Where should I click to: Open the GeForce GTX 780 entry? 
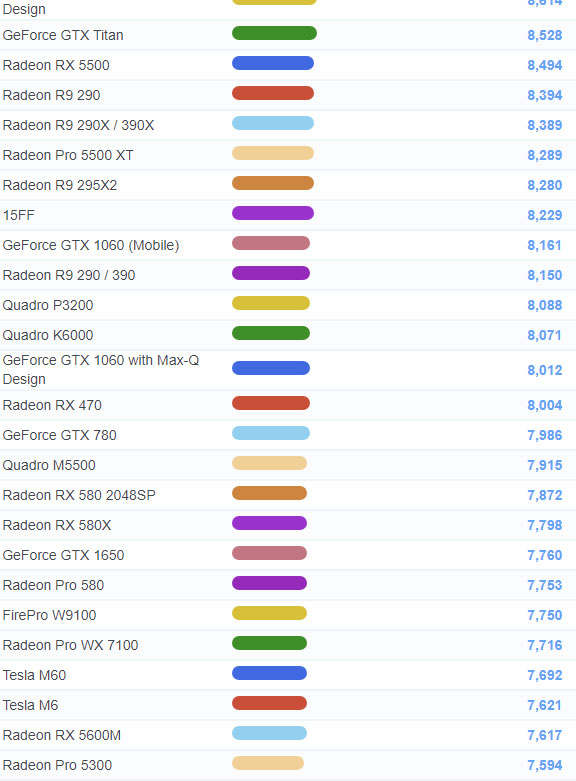coord(59,435)
